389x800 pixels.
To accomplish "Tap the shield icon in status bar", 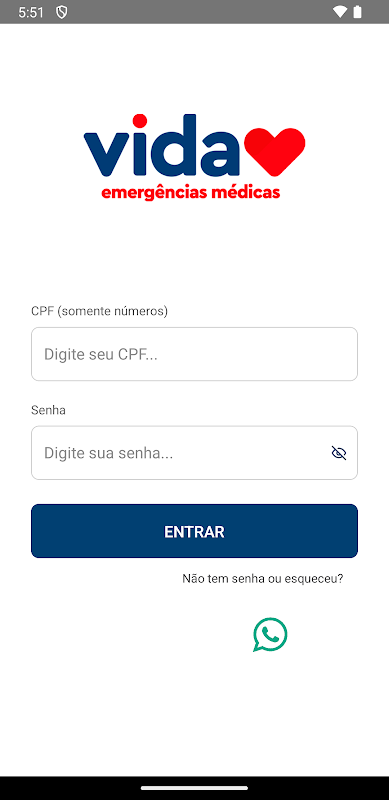I will coord(62,12).
